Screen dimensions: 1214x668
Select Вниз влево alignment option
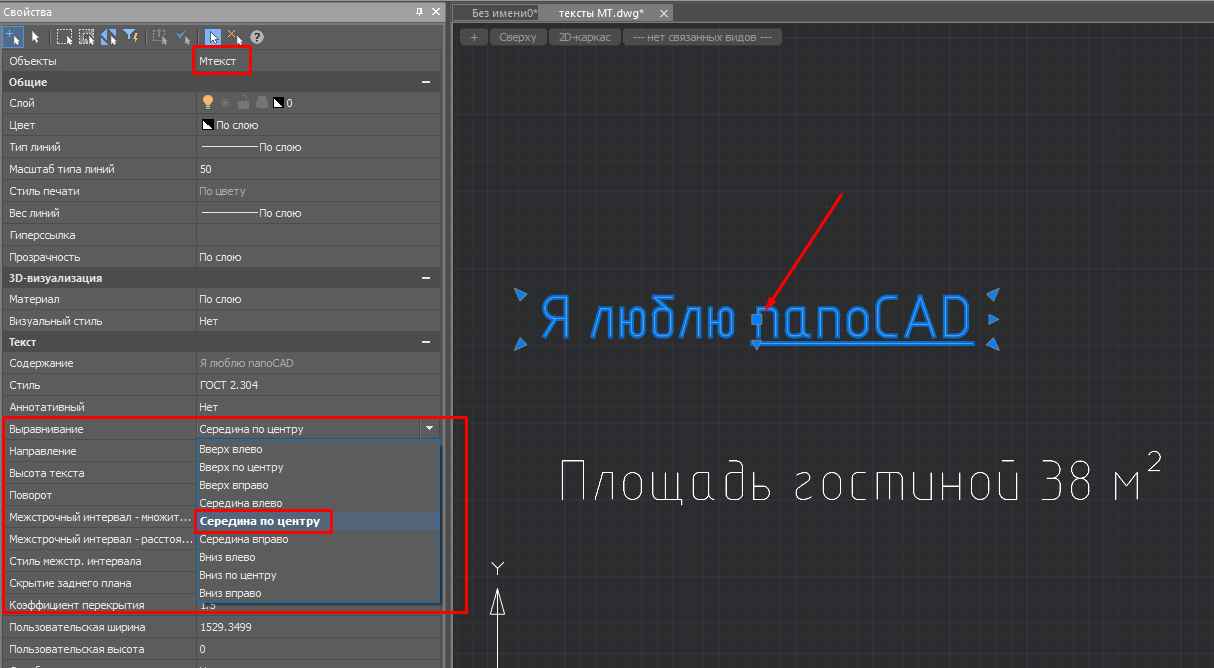coord(227,557)
